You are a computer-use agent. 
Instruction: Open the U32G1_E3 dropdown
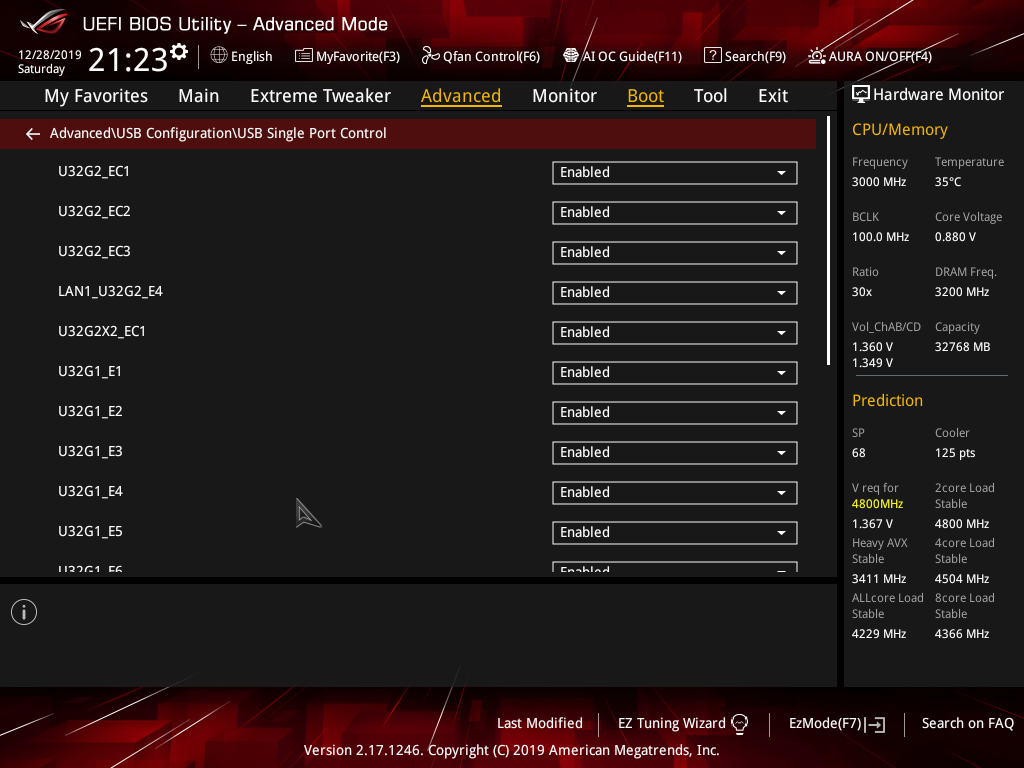pos(675,453)
